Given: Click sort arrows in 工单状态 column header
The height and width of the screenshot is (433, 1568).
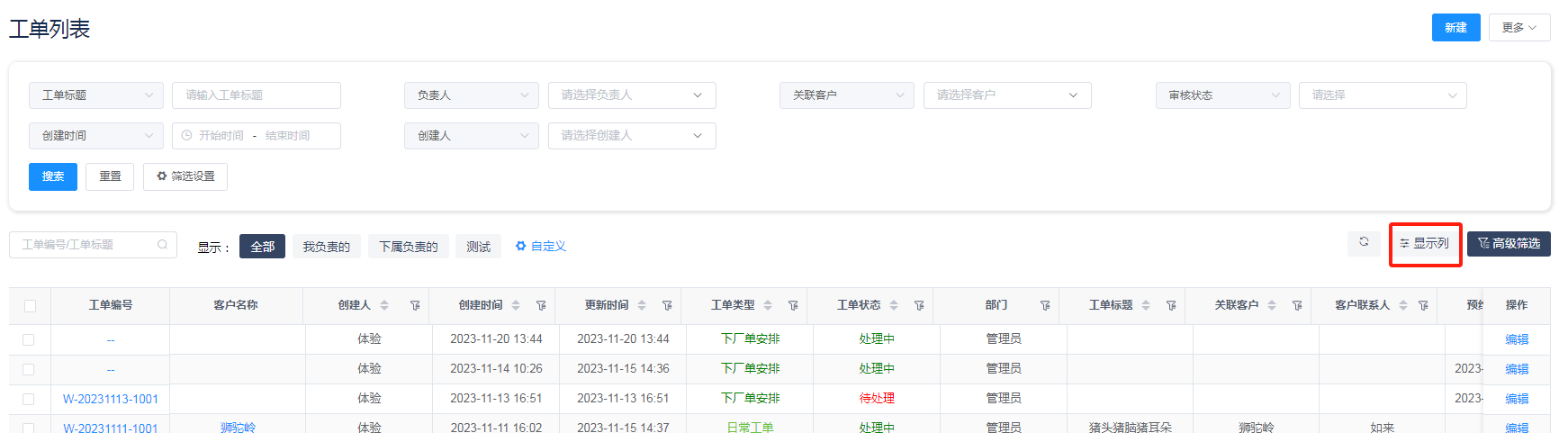Looking at the screenshot, I should 894,306.
